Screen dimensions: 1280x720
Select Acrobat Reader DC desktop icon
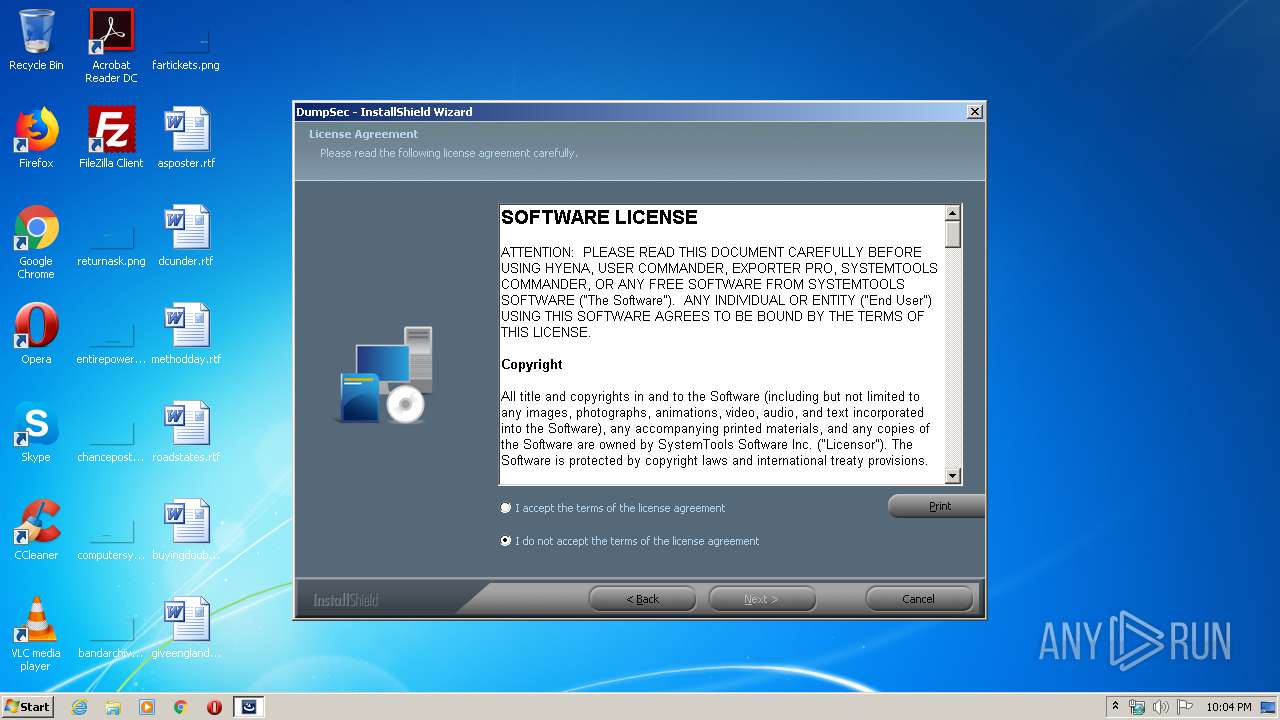pos(111,46)
